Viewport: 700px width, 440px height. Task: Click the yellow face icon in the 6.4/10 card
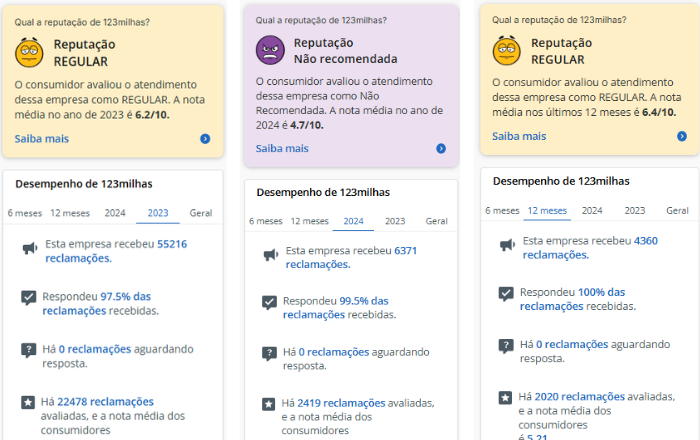pyautogui.click(x=507, y=51)
